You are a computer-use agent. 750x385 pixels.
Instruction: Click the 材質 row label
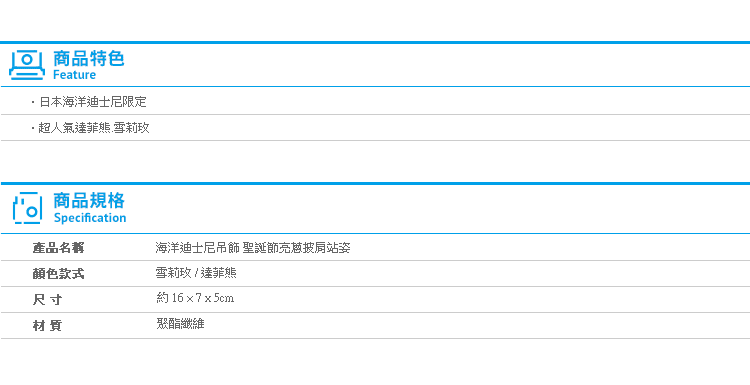pyautogui.click(x=47, y=326)
